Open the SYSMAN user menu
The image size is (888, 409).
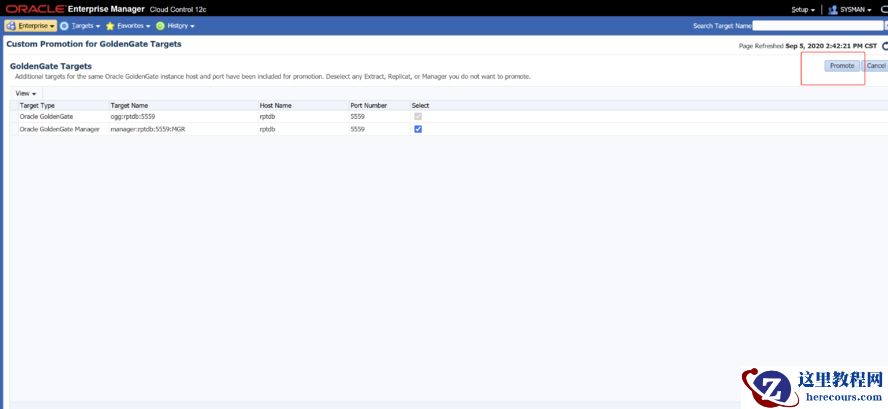850,10
